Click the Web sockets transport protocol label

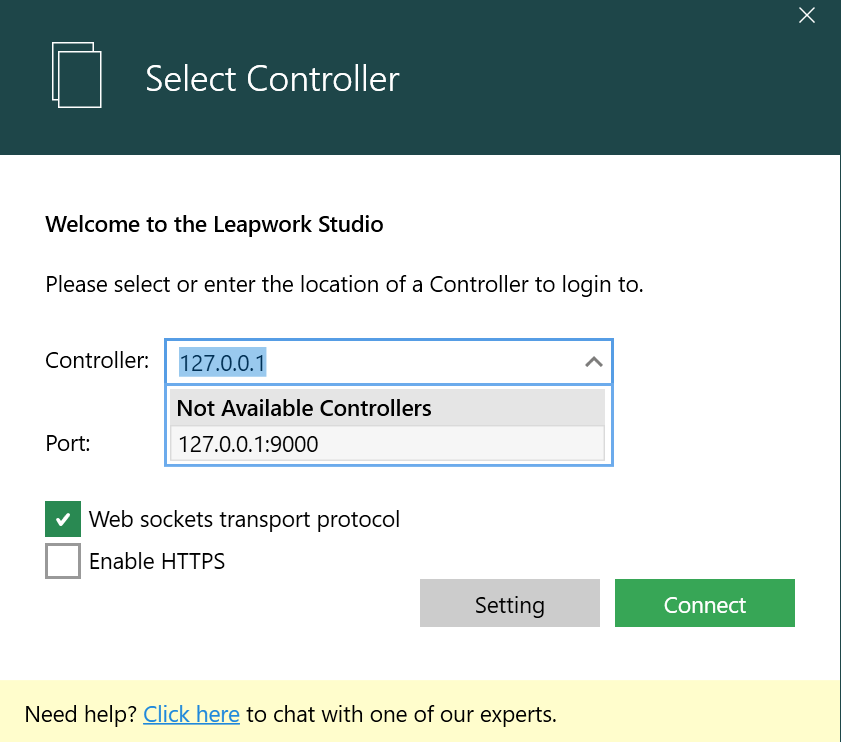click(244, 519)
